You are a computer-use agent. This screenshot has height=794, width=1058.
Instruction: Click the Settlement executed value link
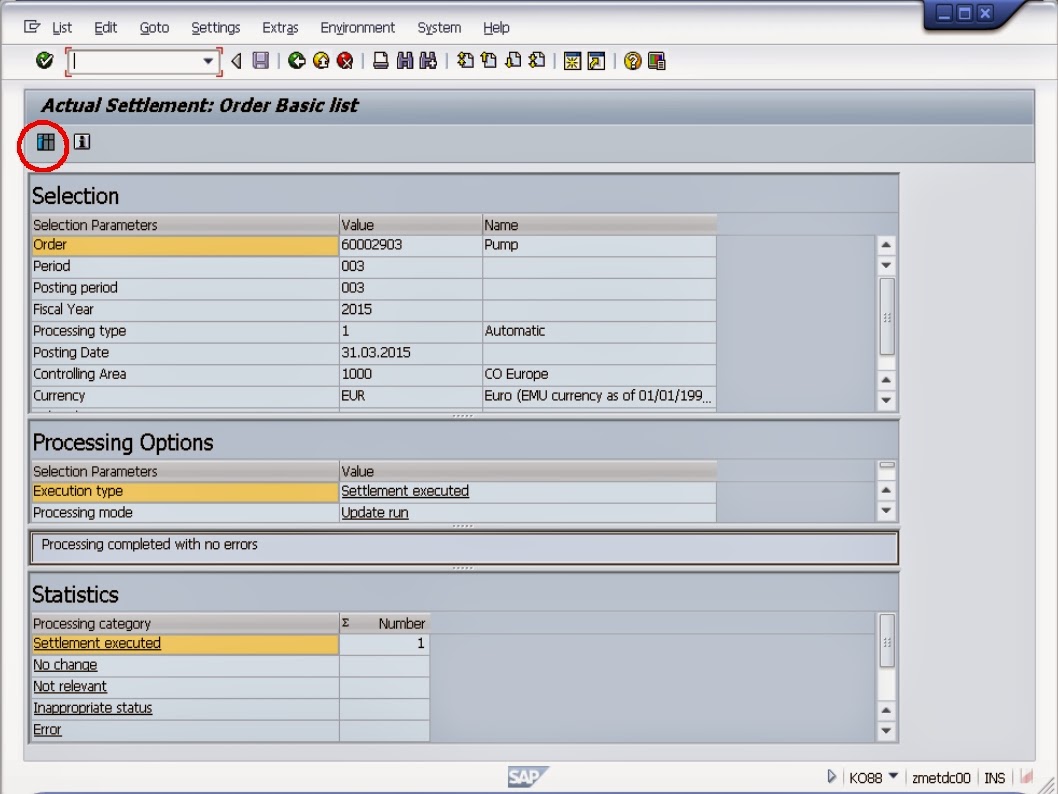[x=405, y=491]
